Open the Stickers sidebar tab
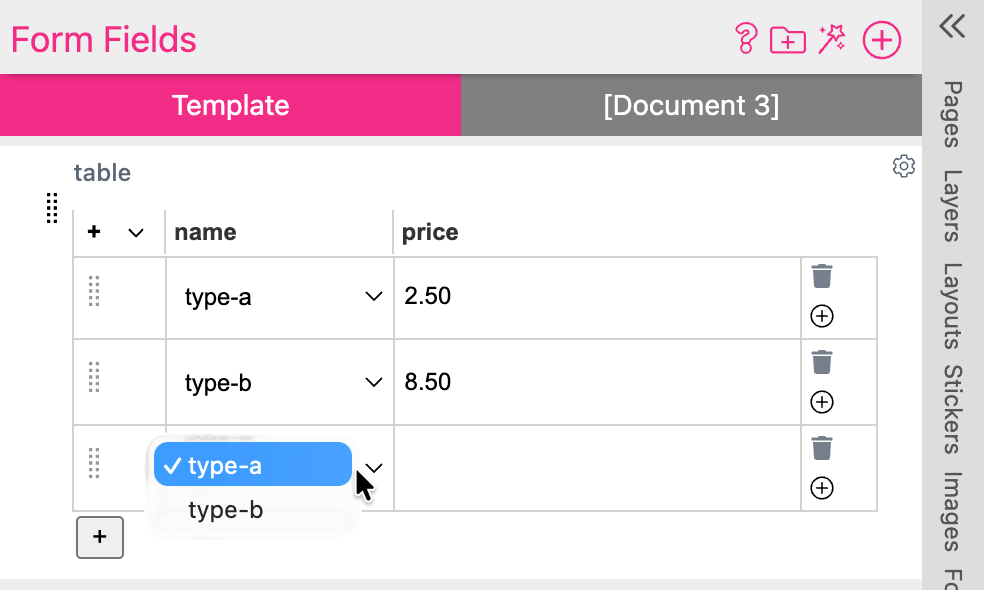 click(953, 409)
